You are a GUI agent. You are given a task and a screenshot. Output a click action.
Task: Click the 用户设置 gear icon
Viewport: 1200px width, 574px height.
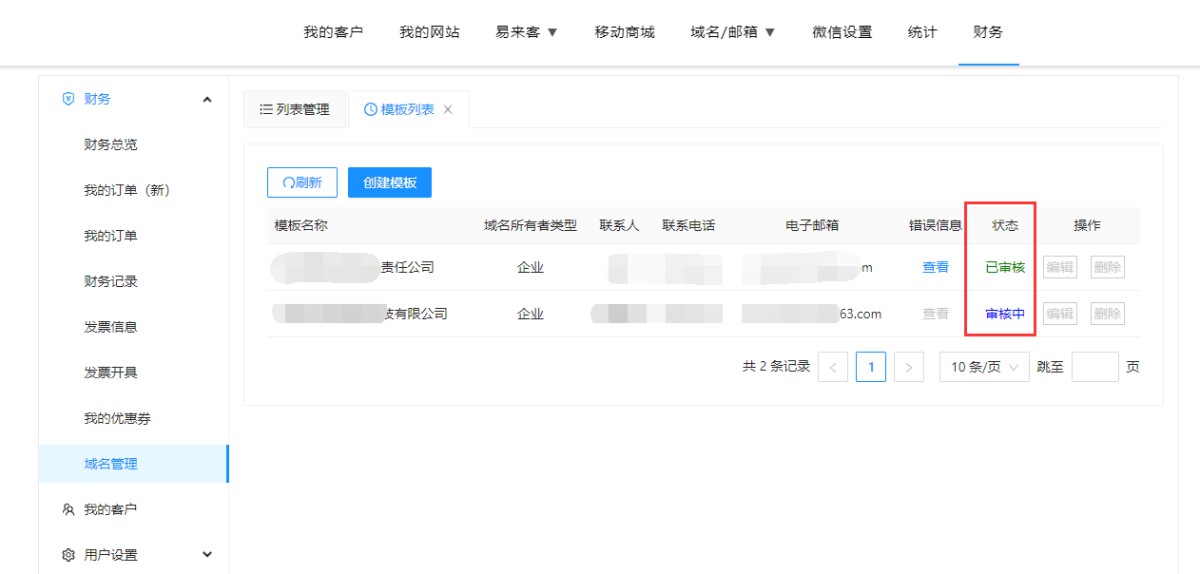point(68,555)
